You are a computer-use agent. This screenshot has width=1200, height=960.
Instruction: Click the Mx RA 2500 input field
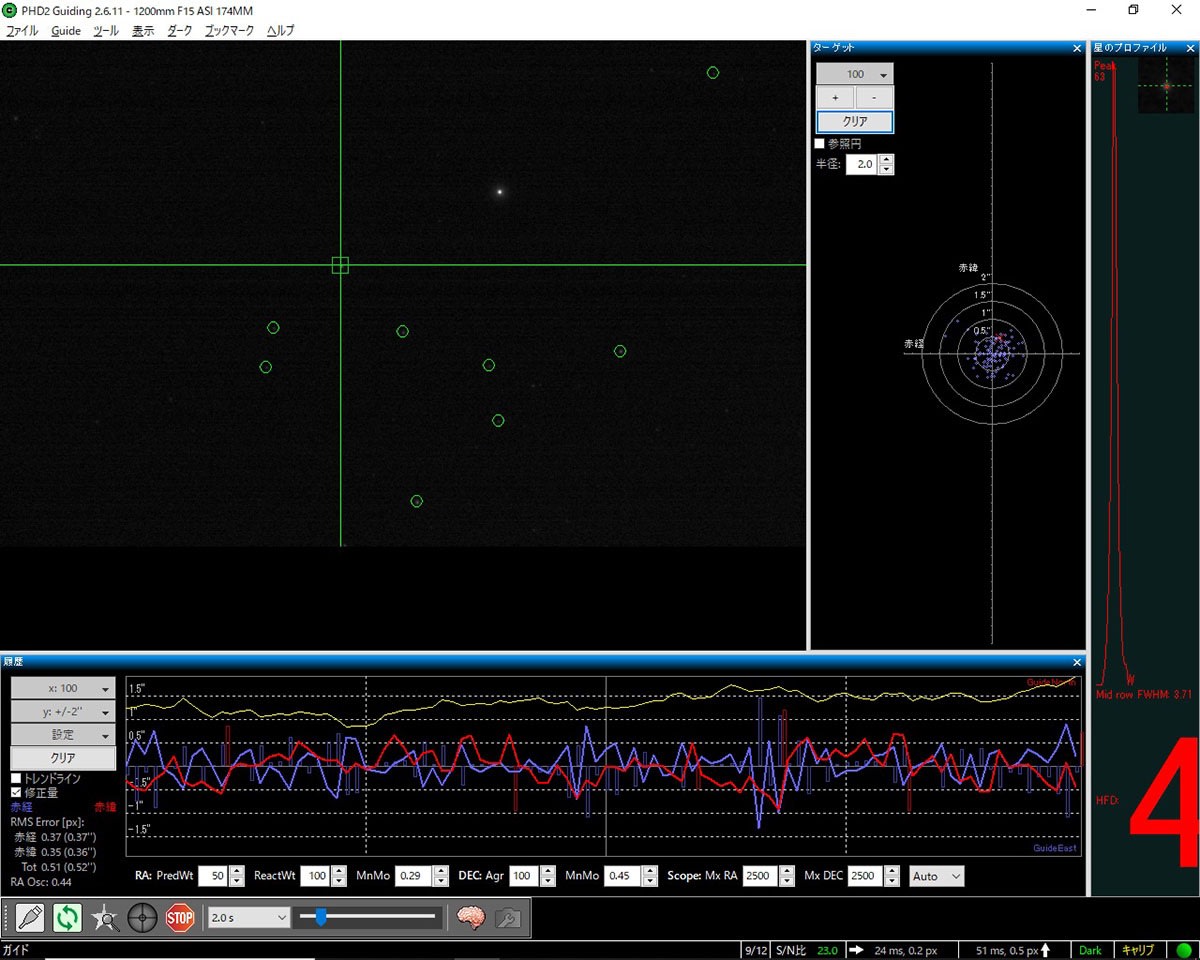tap(760, 876)
